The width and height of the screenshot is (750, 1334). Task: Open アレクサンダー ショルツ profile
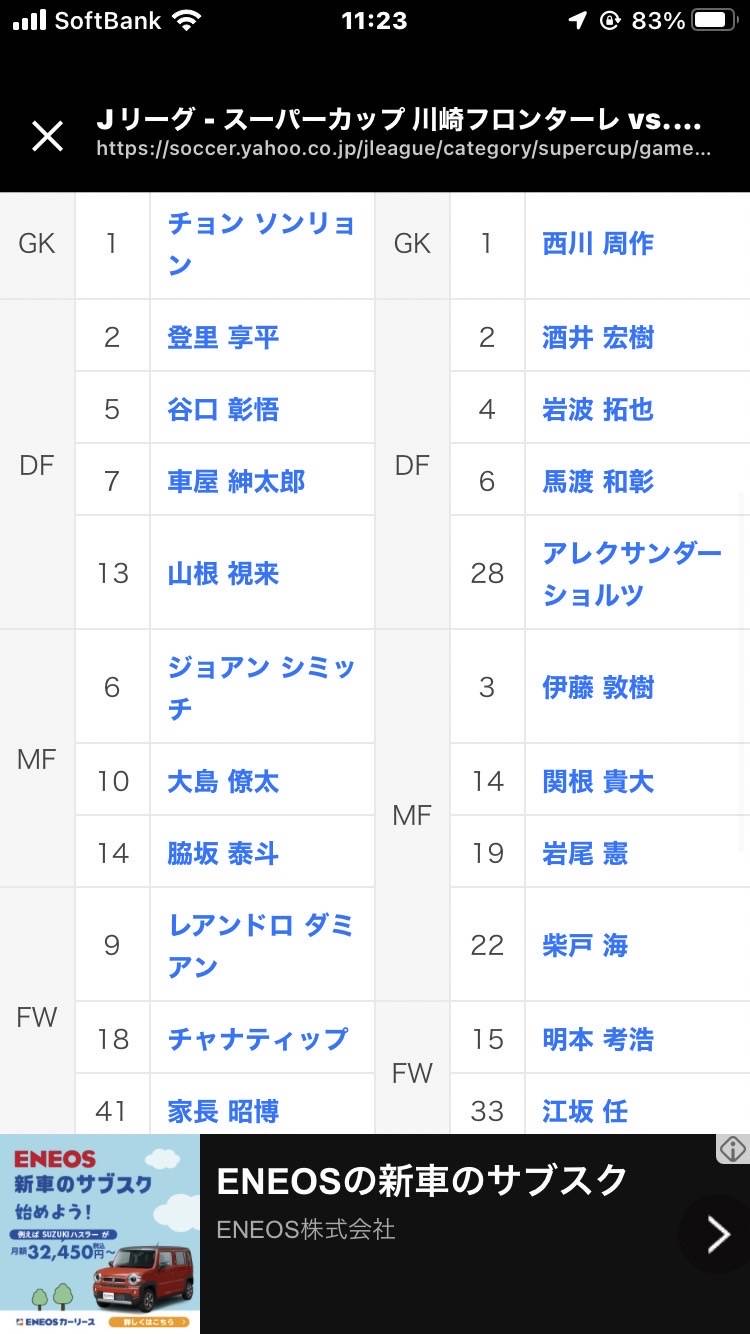click(x=632, y=574)
